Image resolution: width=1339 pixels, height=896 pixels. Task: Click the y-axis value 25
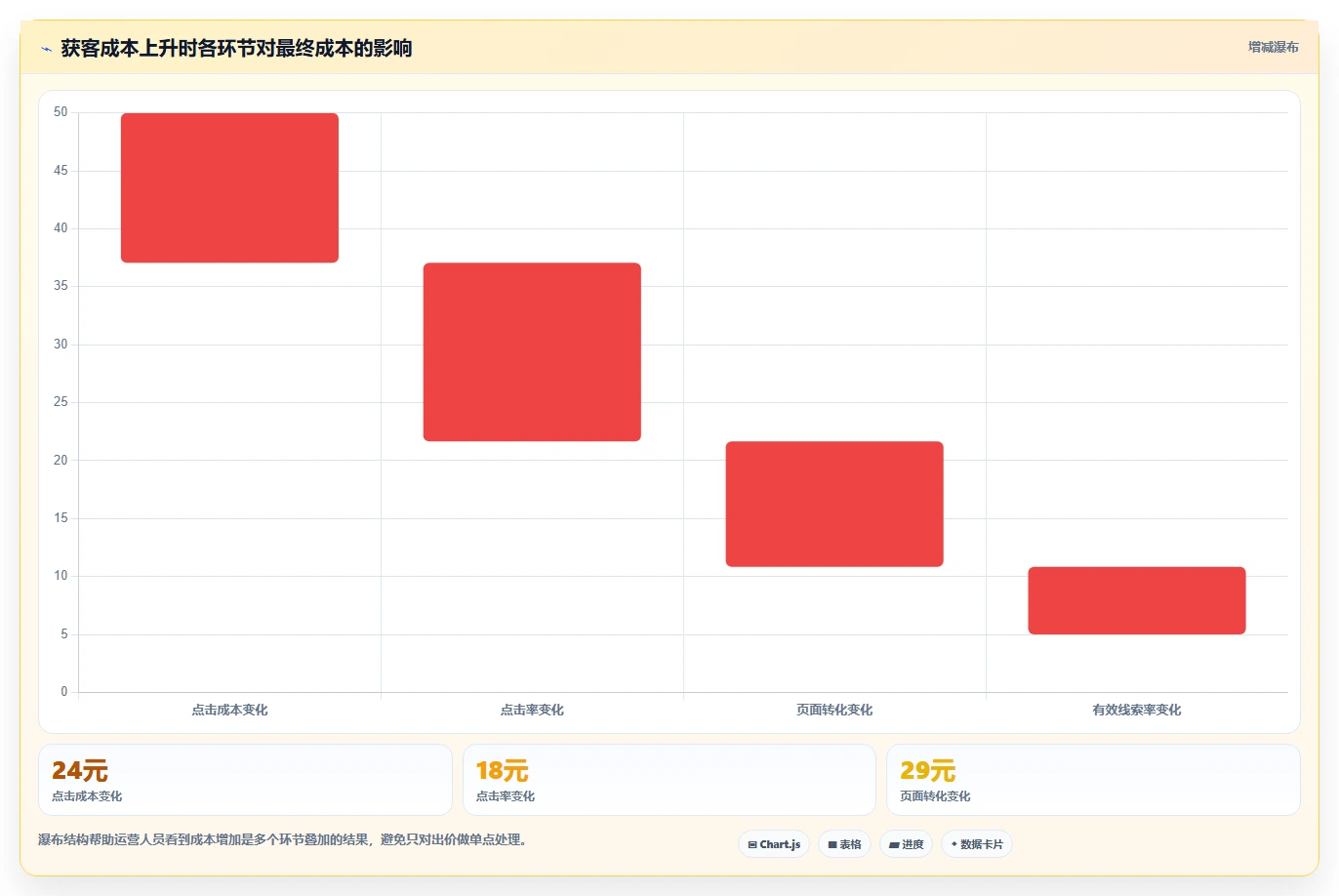[61, 402]
